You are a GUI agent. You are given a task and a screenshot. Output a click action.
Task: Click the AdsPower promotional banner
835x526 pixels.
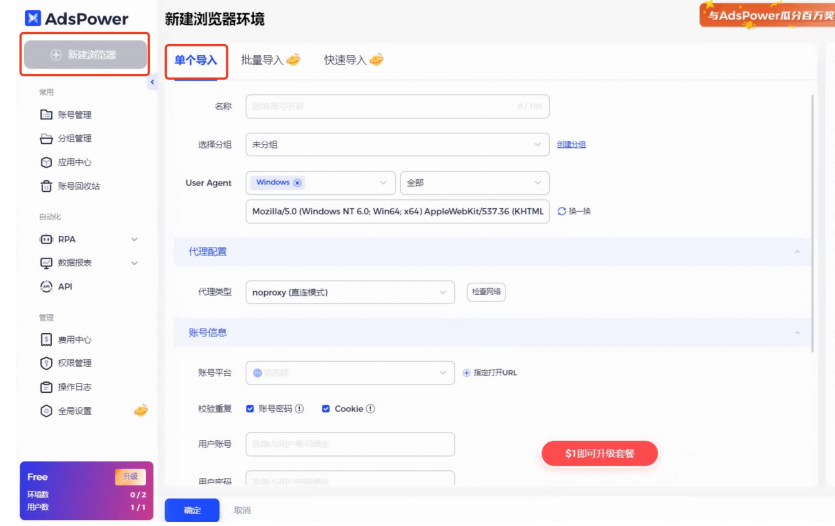(767, 14)
